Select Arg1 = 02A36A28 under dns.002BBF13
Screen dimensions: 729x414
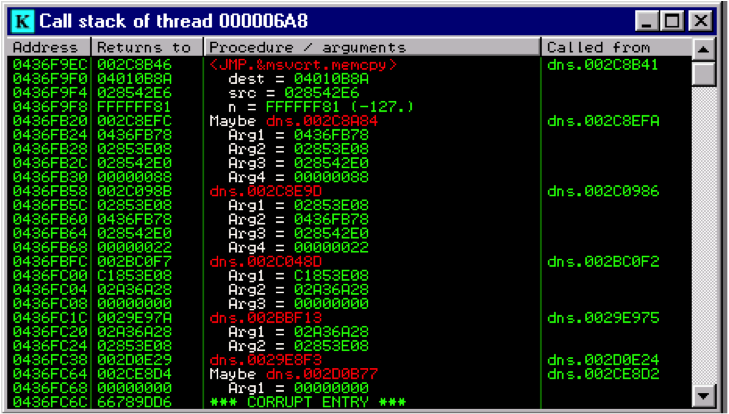pos(298,332)
